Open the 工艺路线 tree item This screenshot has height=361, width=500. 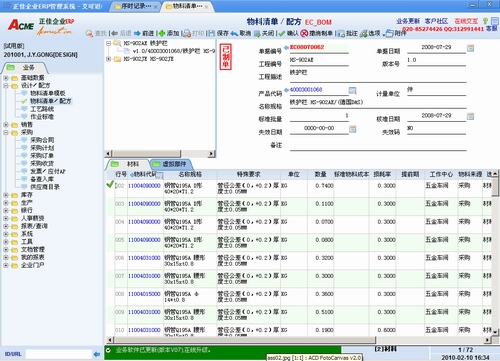point(42,109)
